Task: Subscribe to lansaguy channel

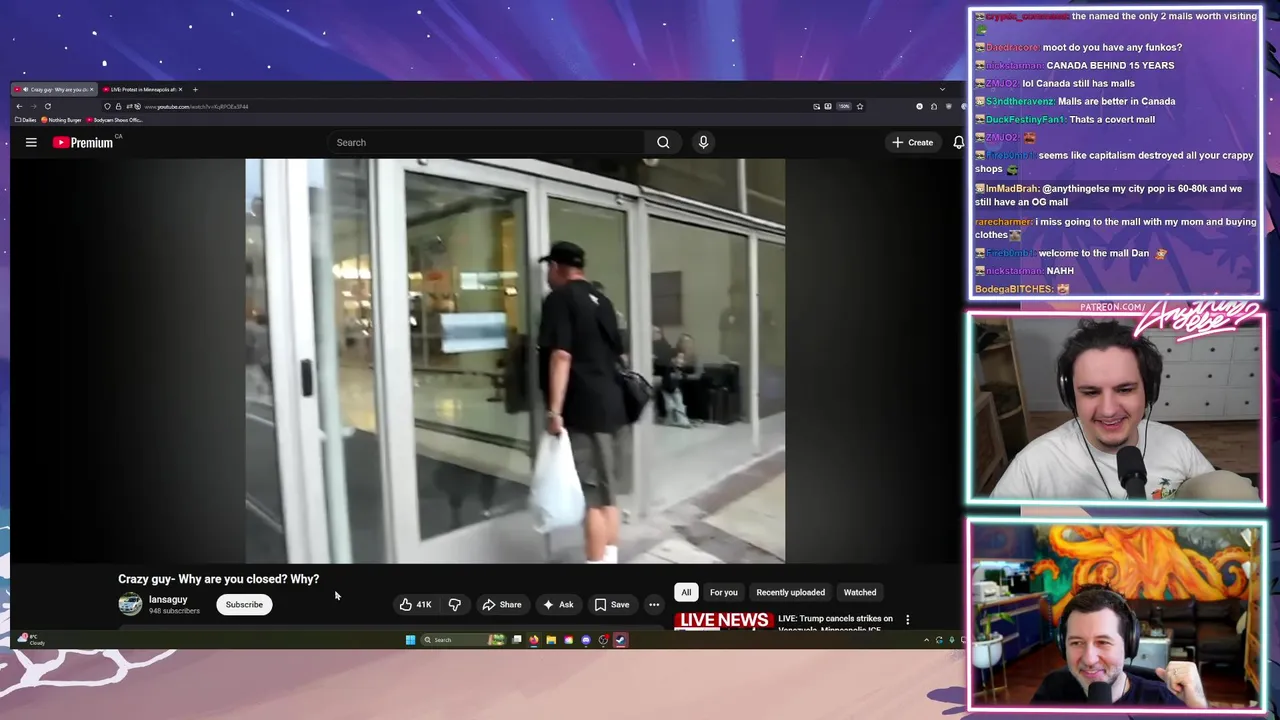Action: [244, 605]
